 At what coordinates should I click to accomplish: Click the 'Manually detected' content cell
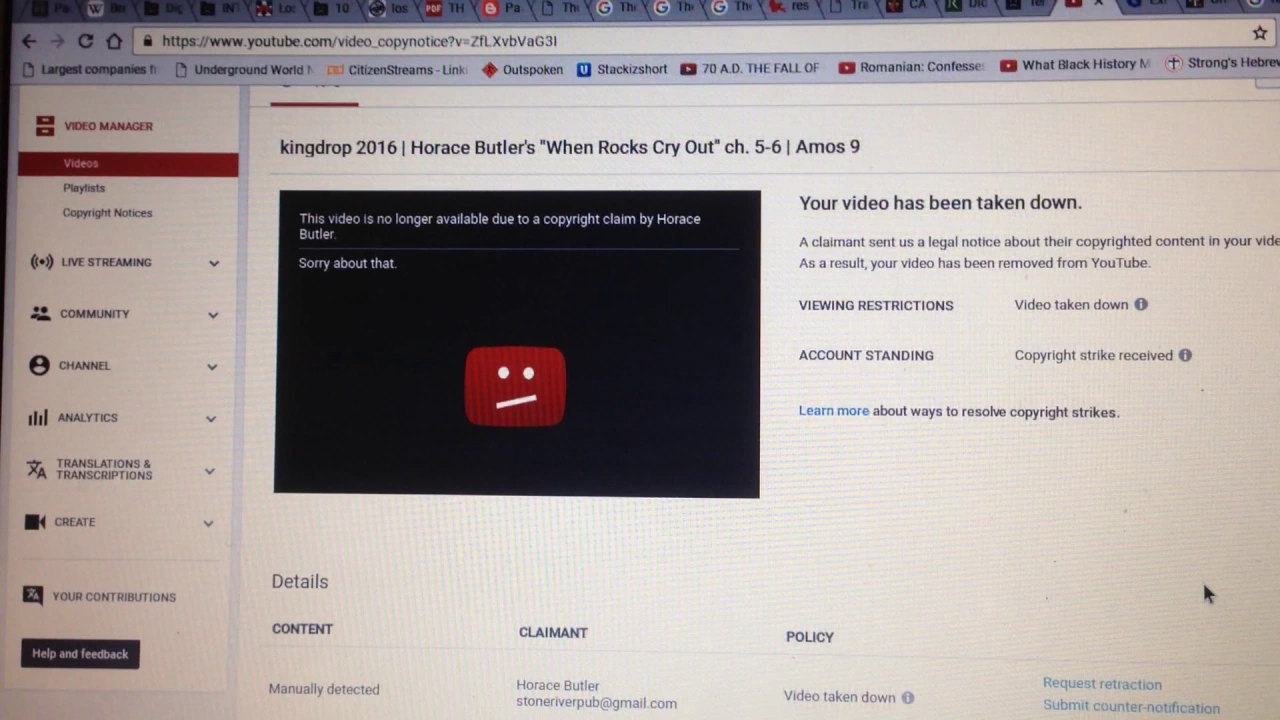[324, 689]
